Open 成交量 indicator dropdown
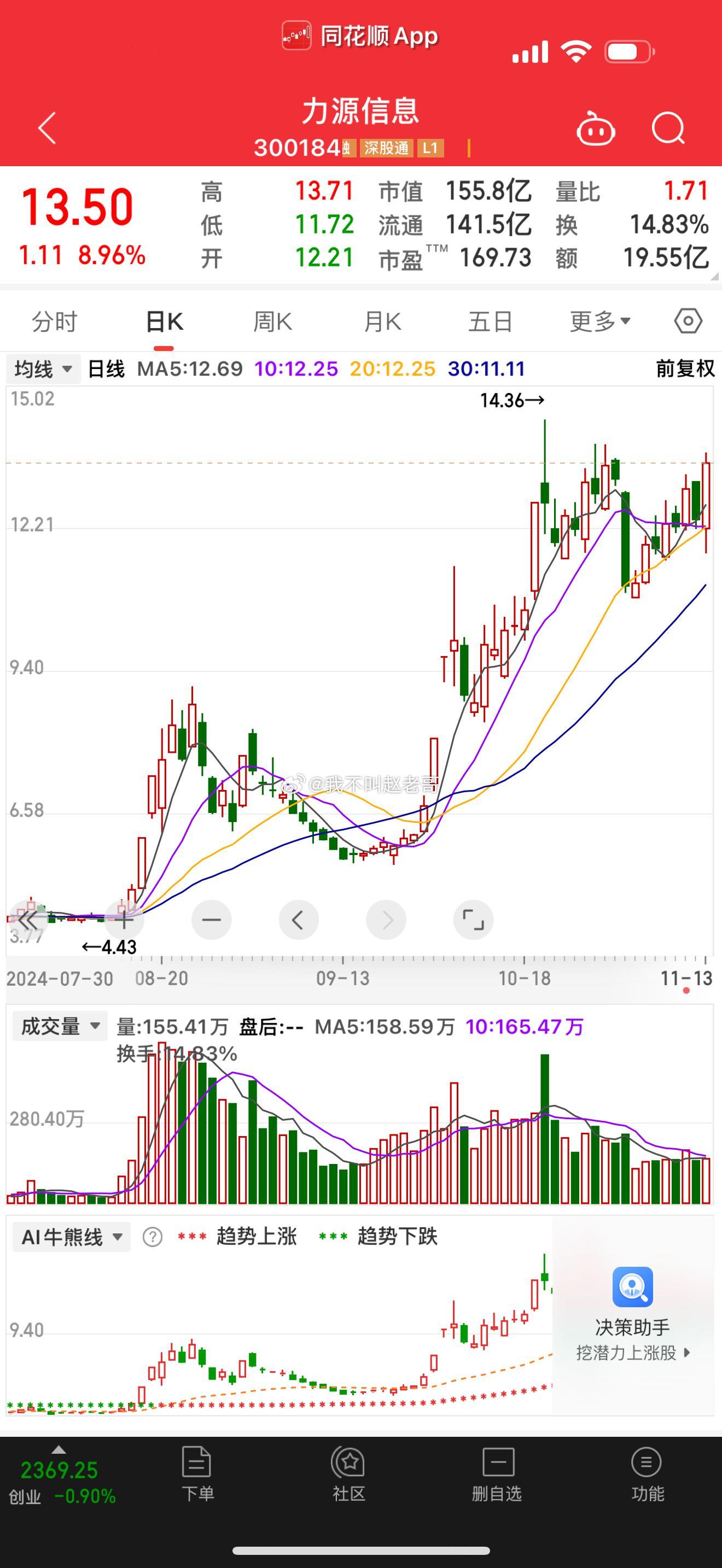The height and width of the screenshot is (1568, 722). click(x=60, y=1026)
